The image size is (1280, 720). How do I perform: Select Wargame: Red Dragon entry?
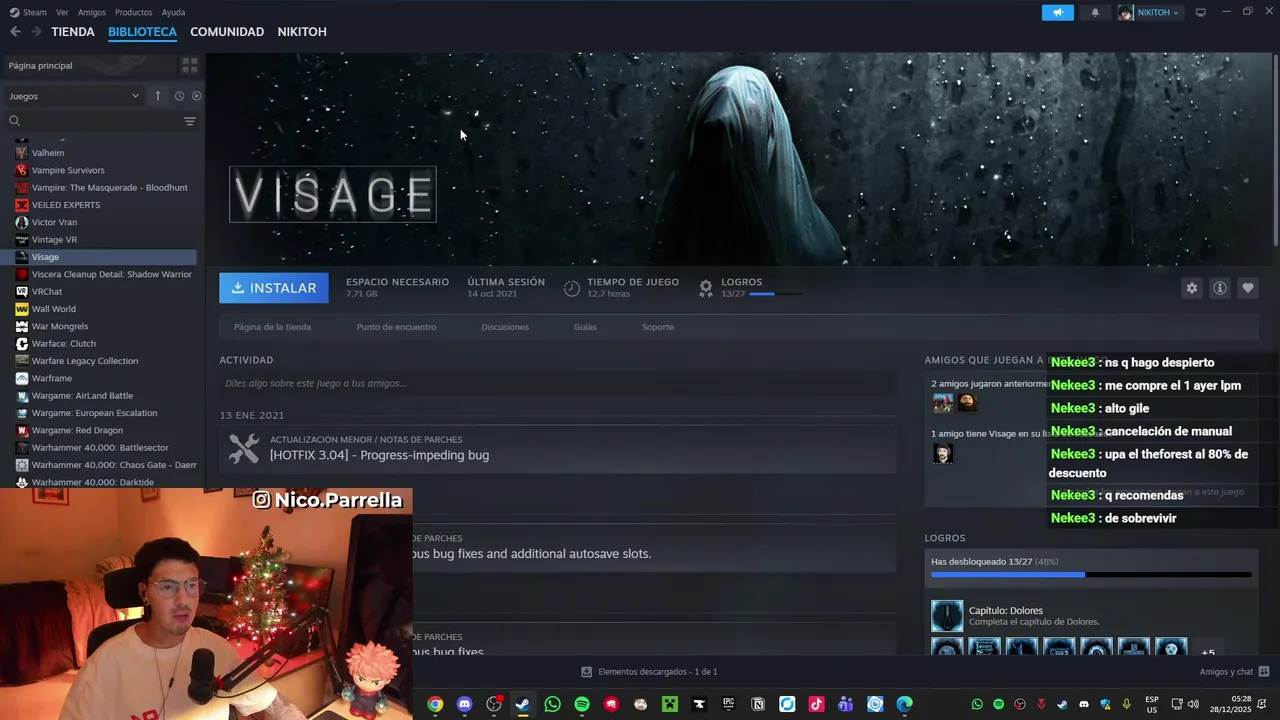click(77, 430)
